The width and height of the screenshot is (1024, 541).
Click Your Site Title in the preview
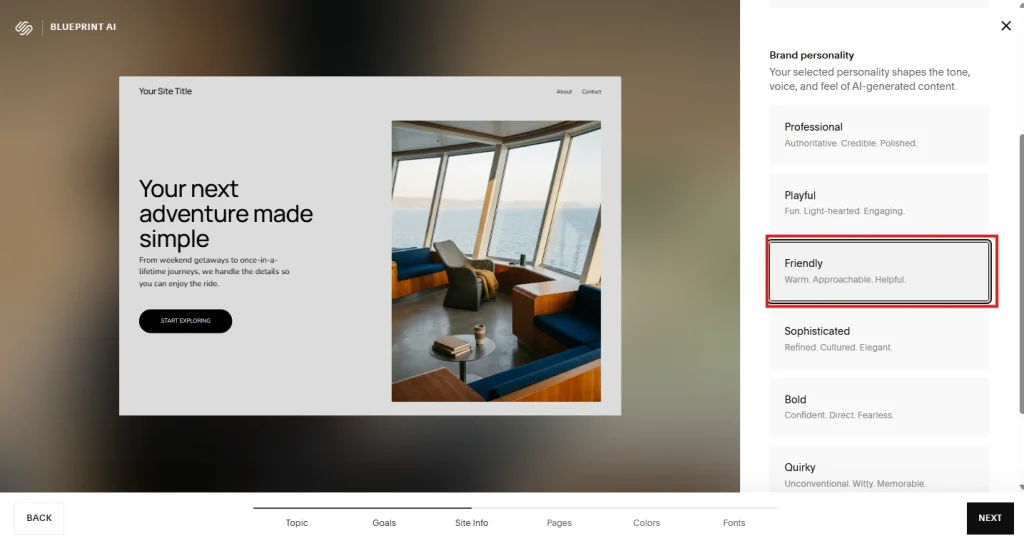coord(165,91)
